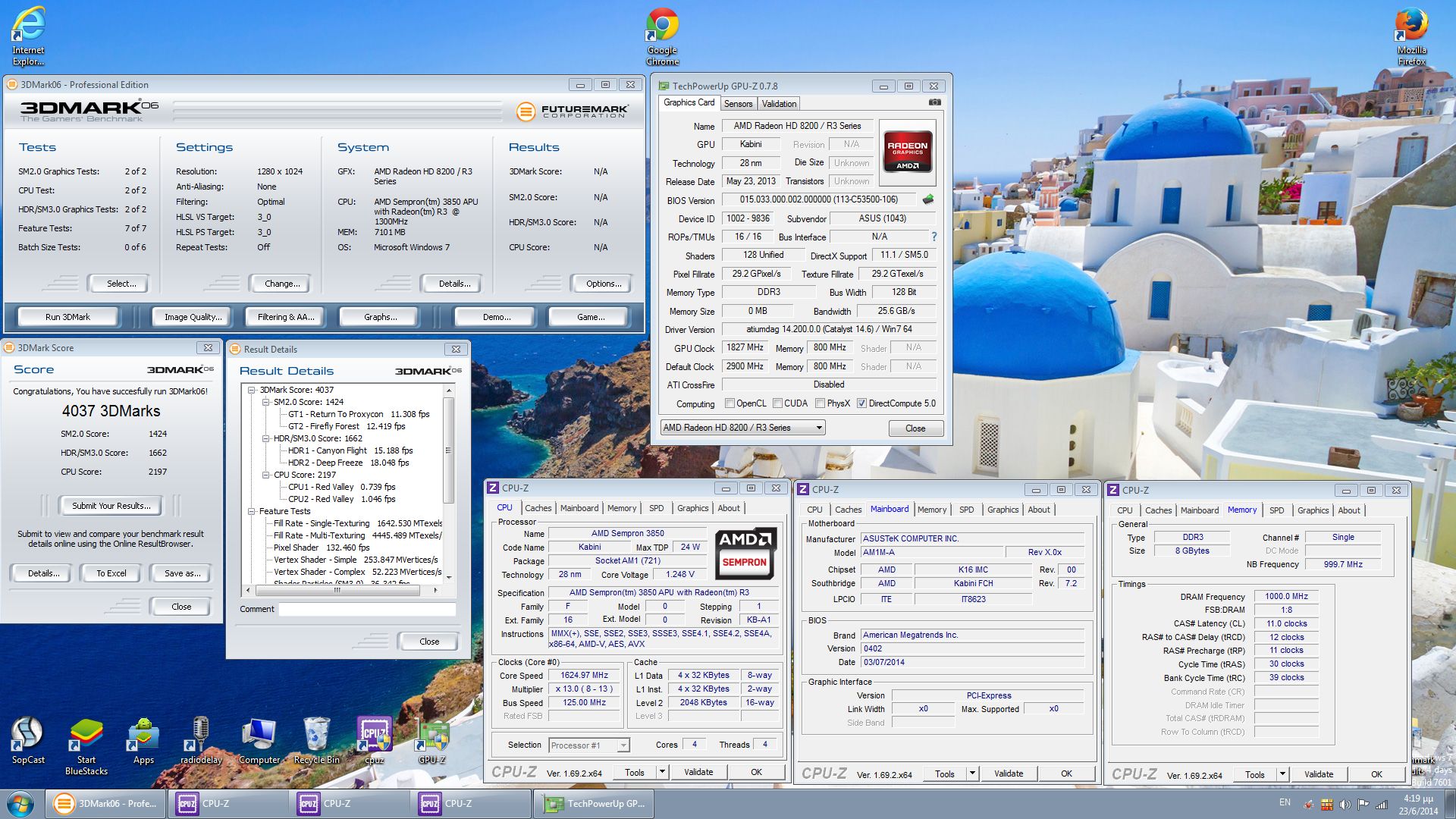Open Recycle Bin on desktop

317,741
